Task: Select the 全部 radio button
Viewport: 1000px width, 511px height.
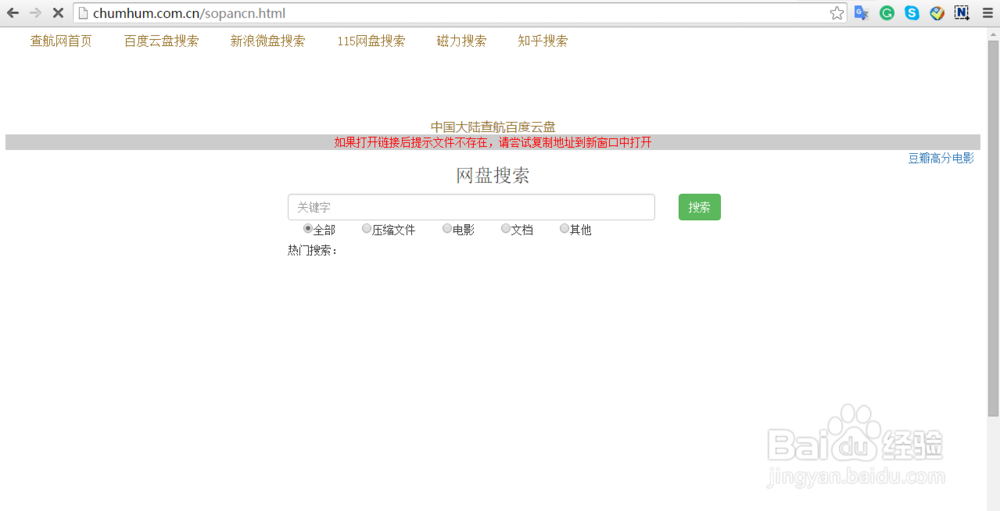Action: point(308,228)
